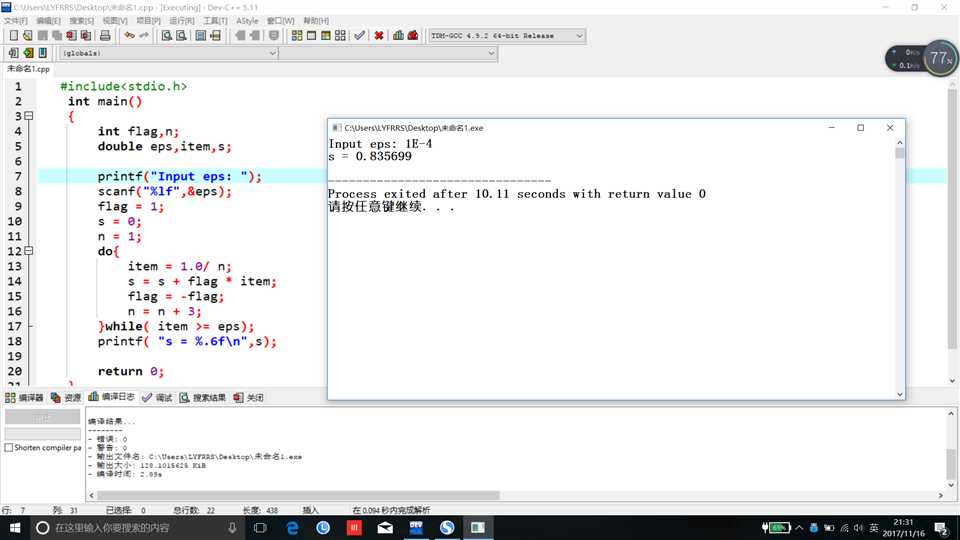The image size is (960, 540).
Task: Collapse the do-loop fold at line 12
Action: click(29, 251)
